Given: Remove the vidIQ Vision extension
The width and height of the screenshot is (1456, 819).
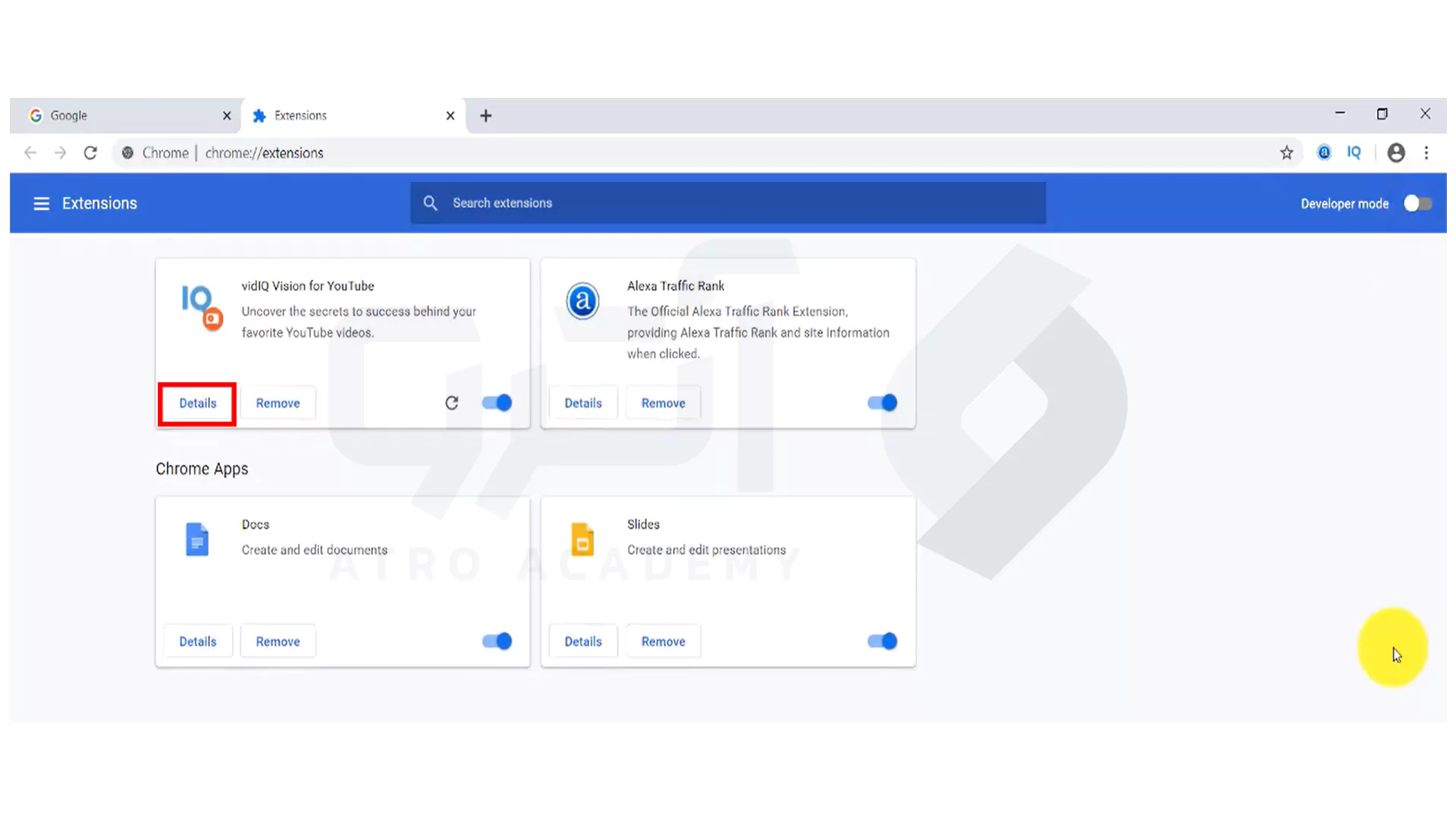Looking at the screenshot, I should [278, 403].
